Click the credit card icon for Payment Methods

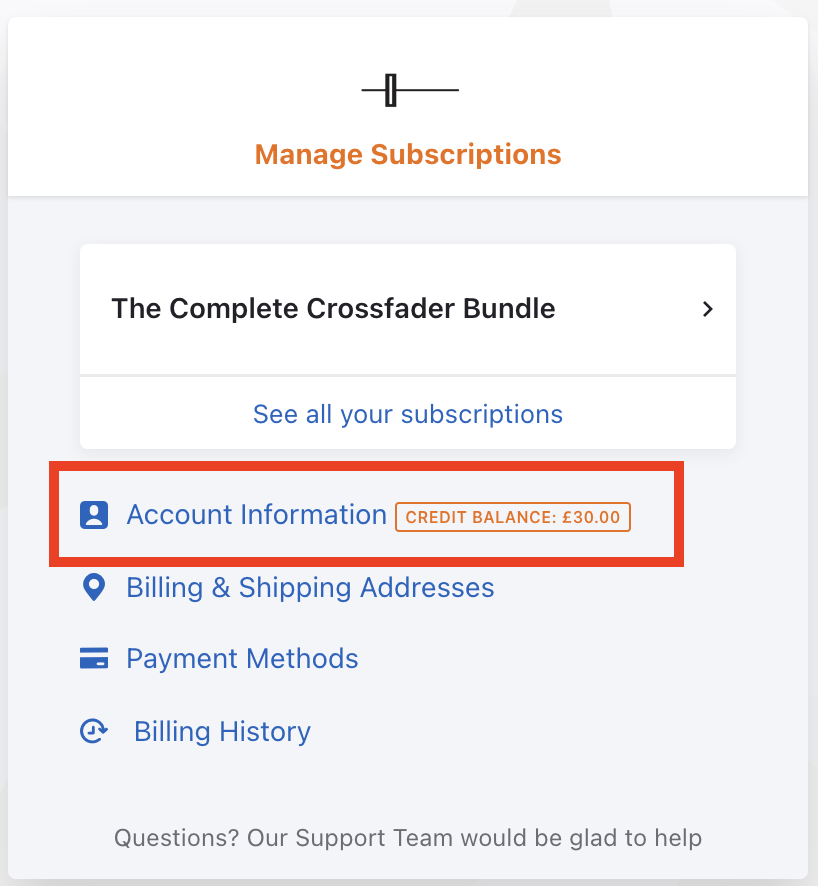point(93,658)
